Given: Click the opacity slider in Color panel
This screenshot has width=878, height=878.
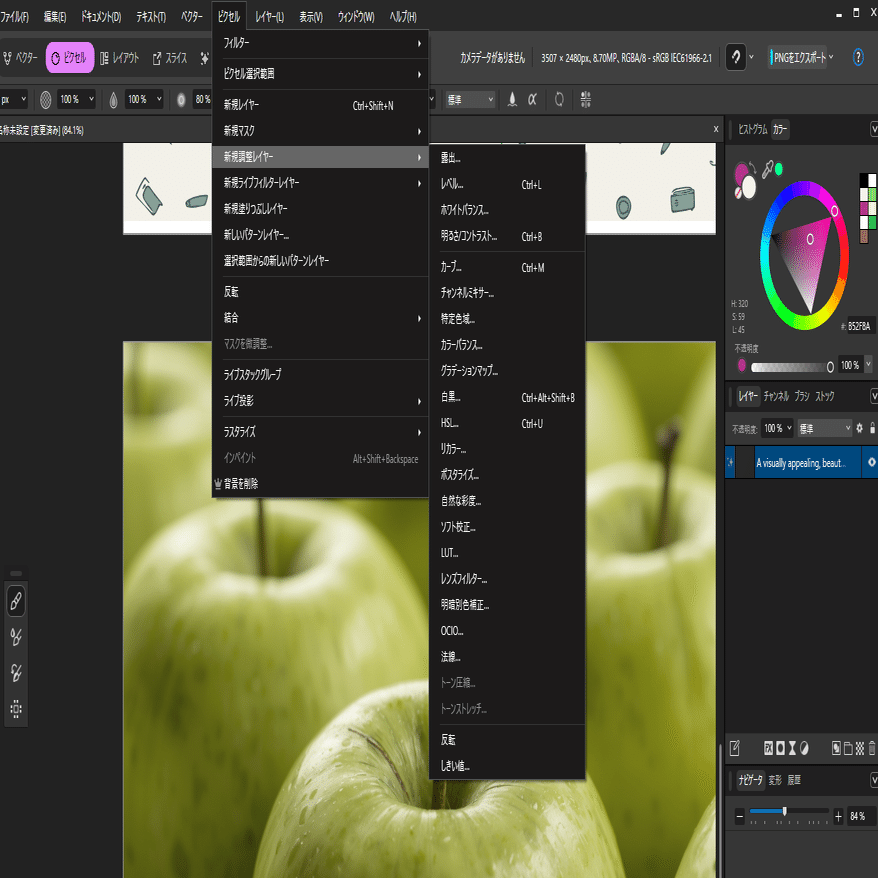Looking at the screenshot, I should pyautogui.click(x=792, y=367).
